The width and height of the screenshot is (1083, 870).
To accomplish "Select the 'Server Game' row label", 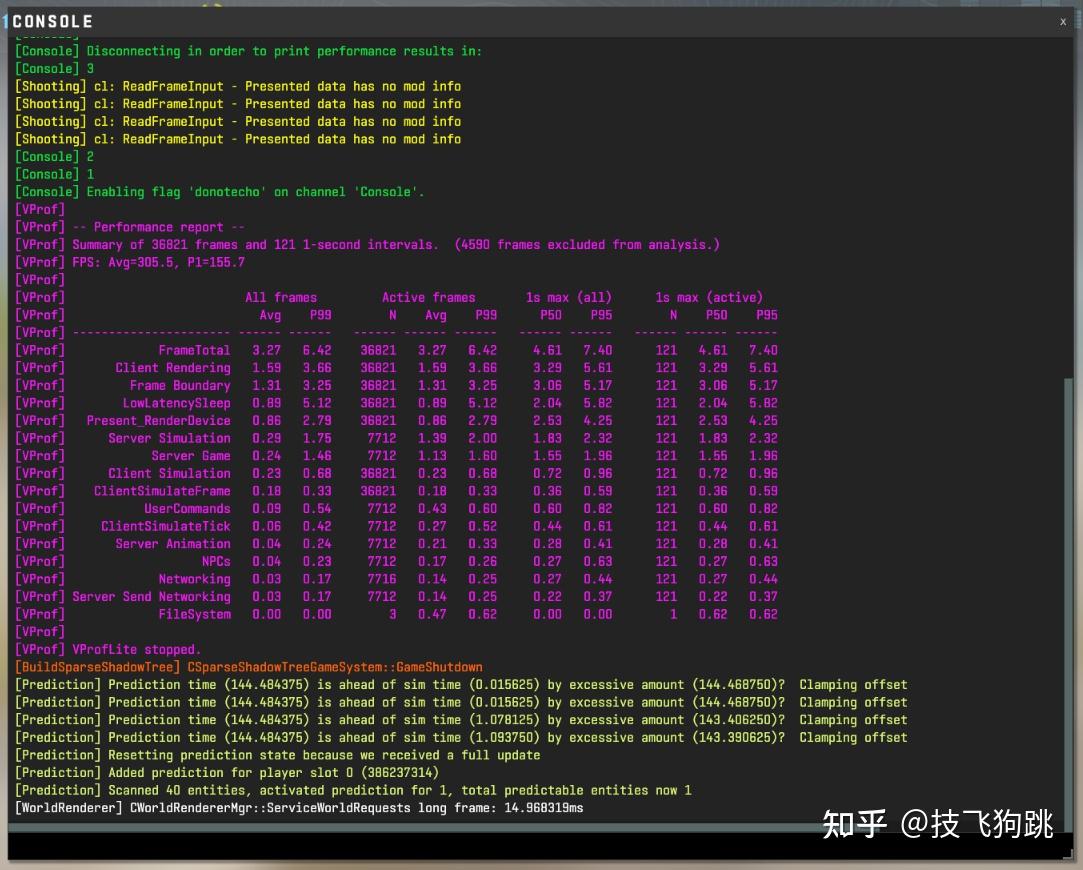I will pyautogui.click(x=191, y=456).
